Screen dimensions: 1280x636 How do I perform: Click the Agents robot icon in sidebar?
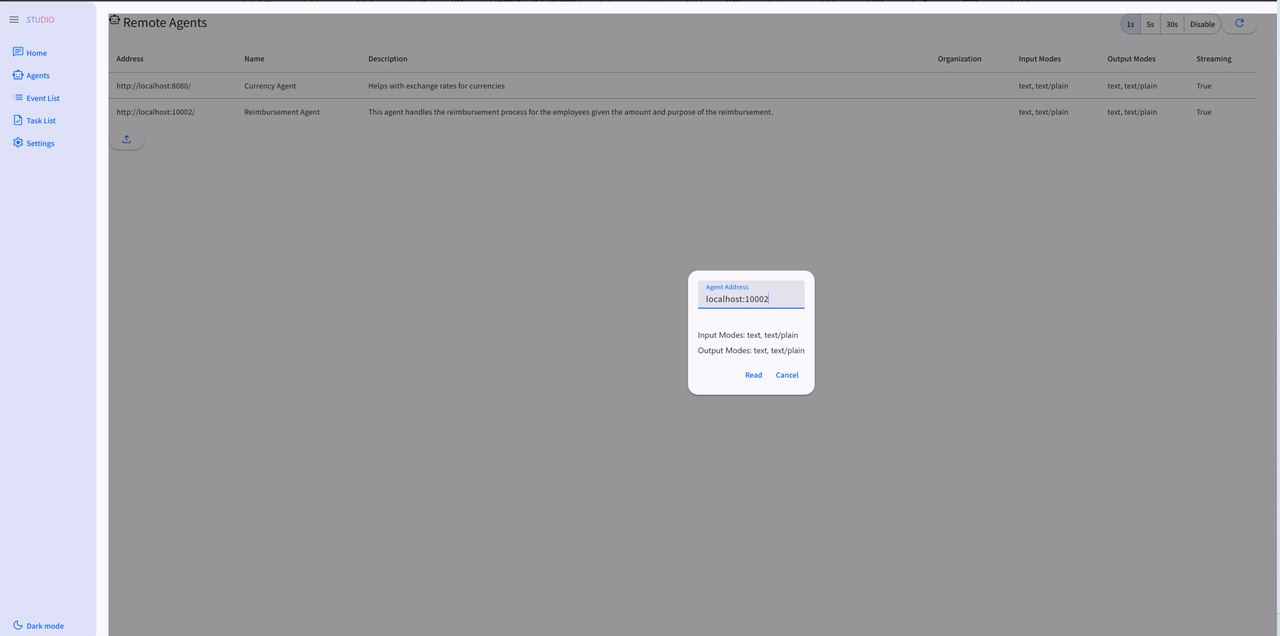pyautogui.click(x=18, y=75)
